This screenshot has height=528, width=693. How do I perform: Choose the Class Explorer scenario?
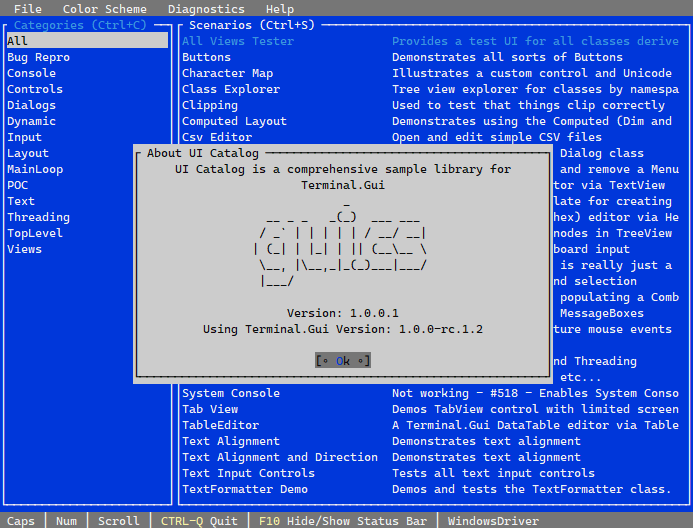(x=223, y=89)
